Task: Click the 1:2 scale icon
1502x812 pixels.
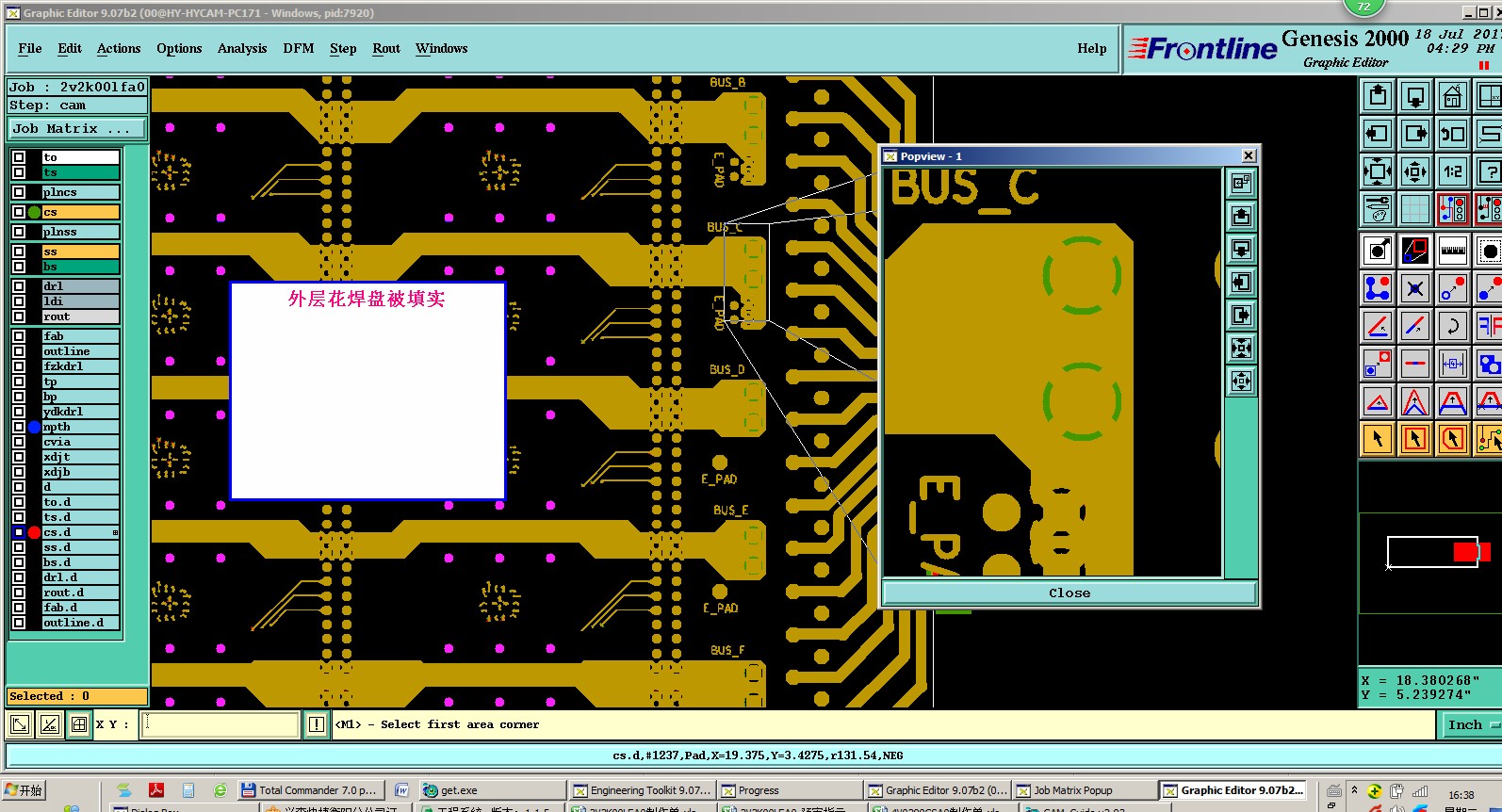Action: [x=1452, y=171]
